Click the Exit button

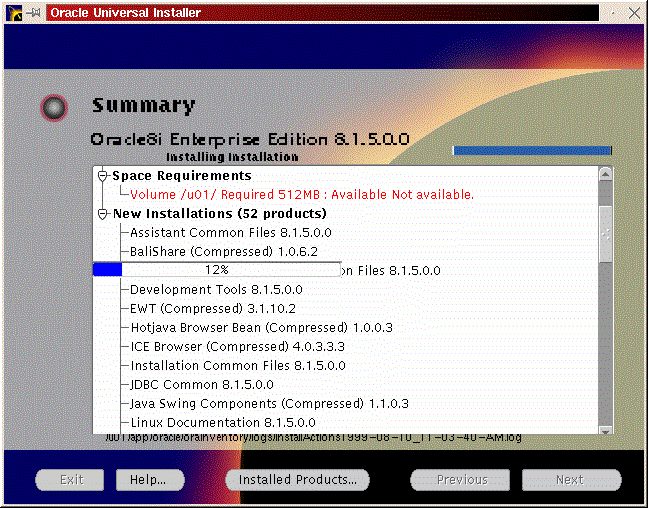coord(70,480)
